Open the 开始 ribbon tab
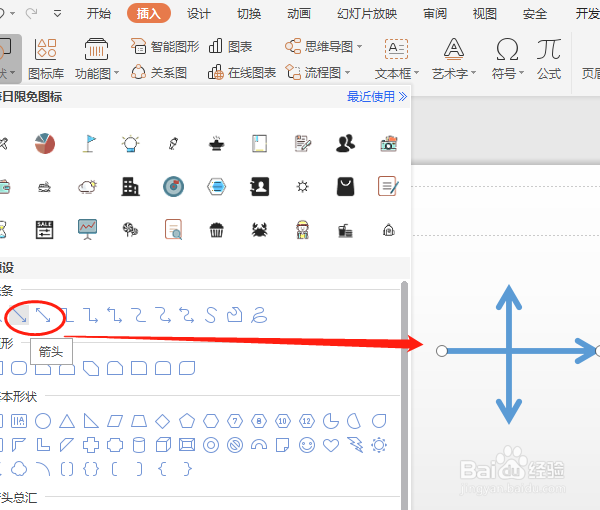The width and height of the screenshot is (600, 510). 98,14
